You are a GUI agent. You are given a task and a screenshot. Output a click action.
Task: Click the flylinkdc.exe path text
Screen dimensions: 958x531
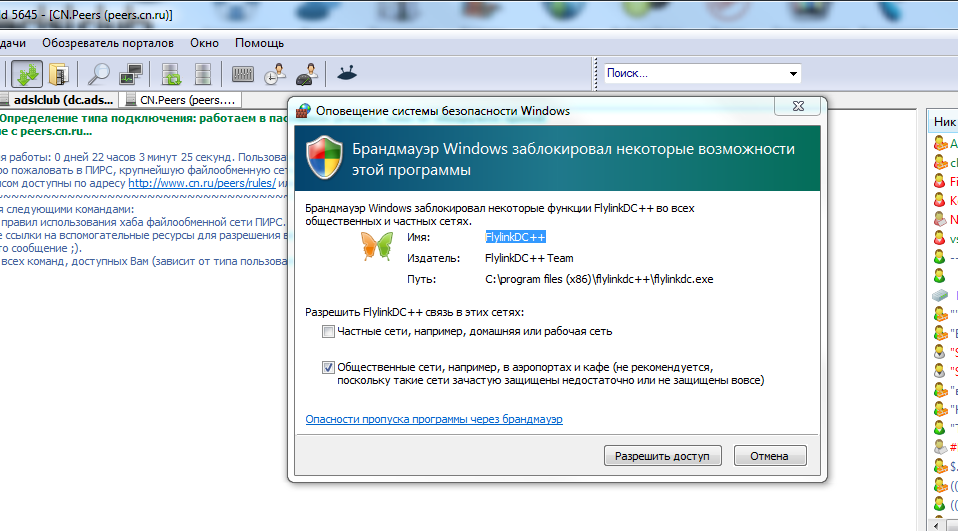(x=599, y=279)
